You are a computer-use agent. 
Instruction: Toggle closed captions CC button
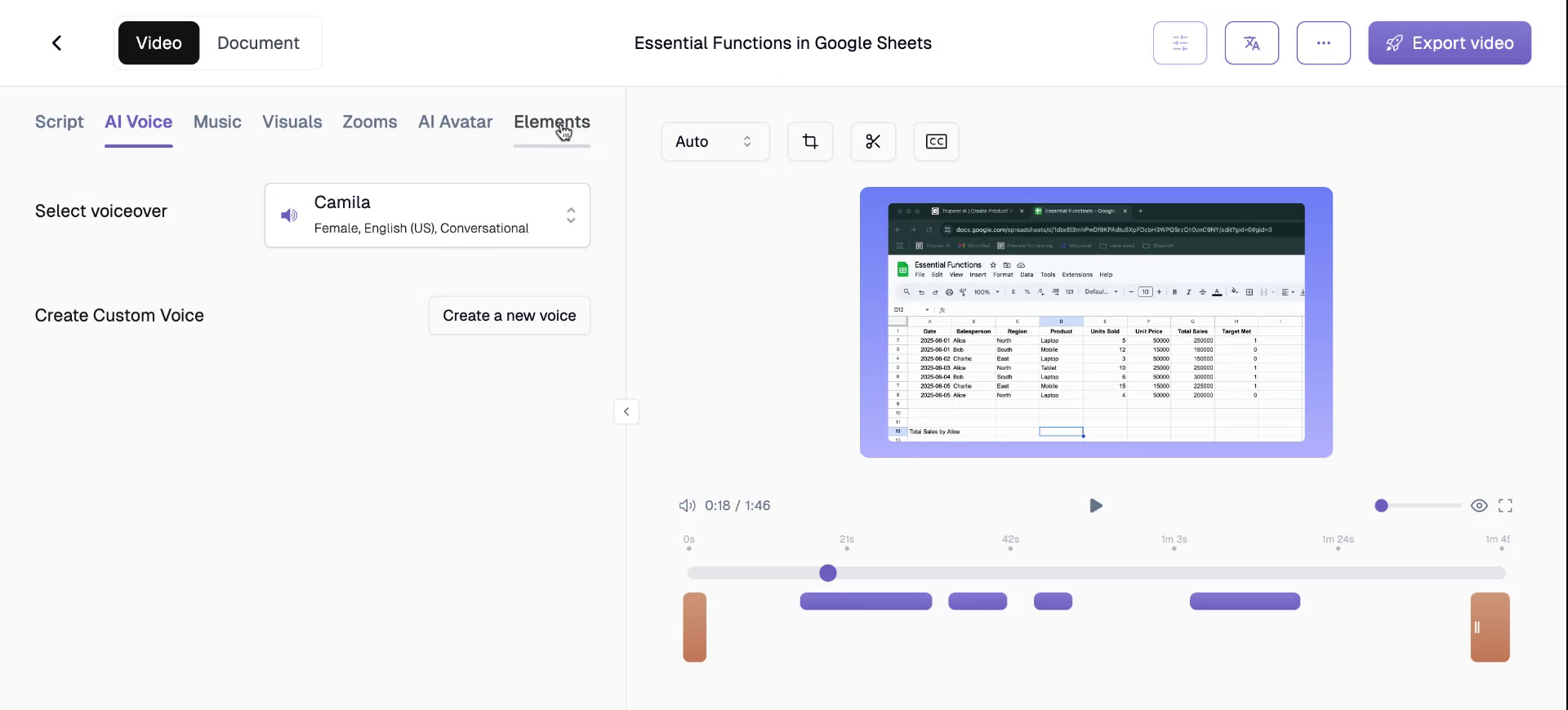[x=936, y=142]
